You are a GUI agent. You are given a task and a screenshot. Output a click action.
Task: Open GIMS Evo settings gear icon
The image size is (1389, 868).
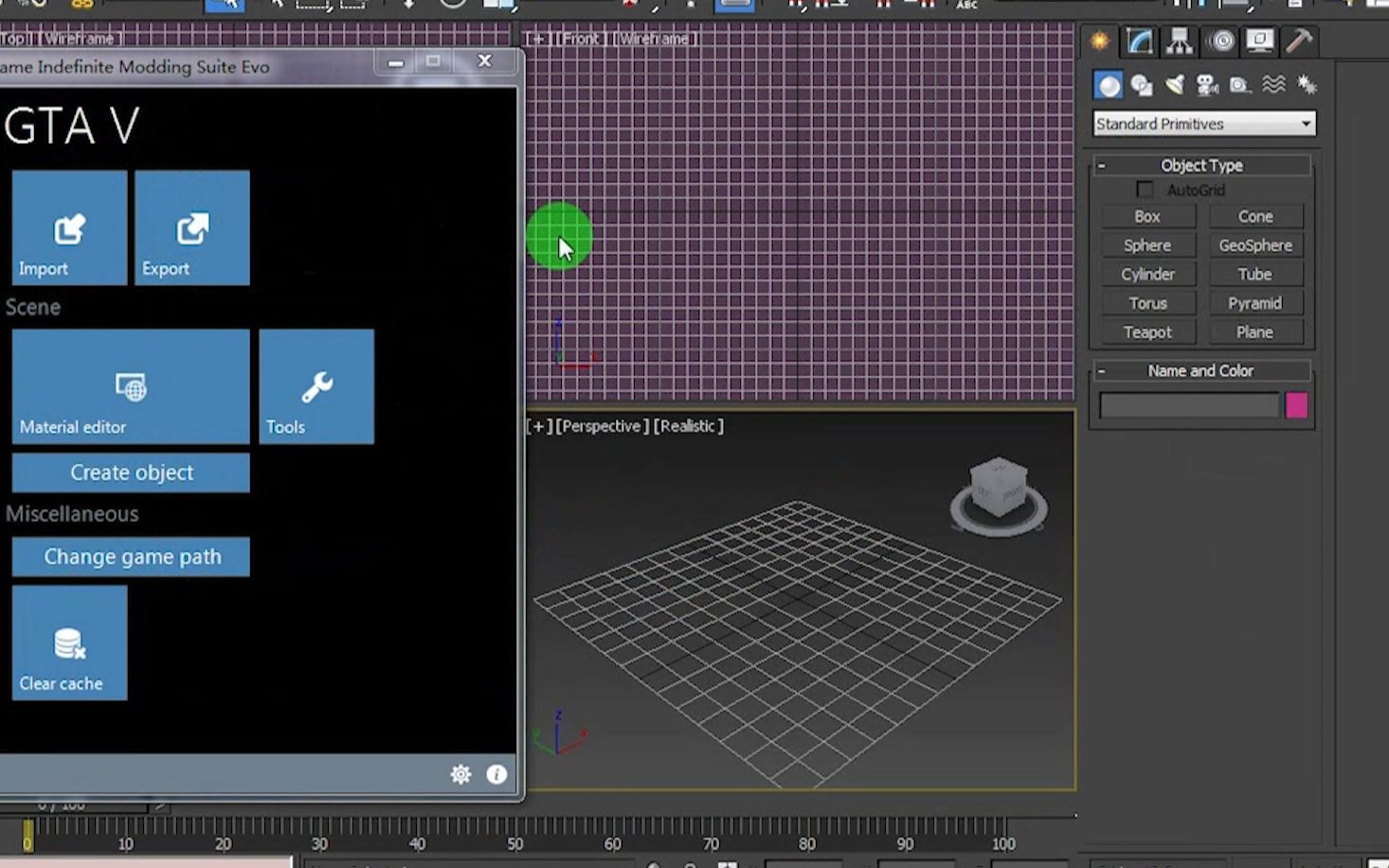point(460,774)
